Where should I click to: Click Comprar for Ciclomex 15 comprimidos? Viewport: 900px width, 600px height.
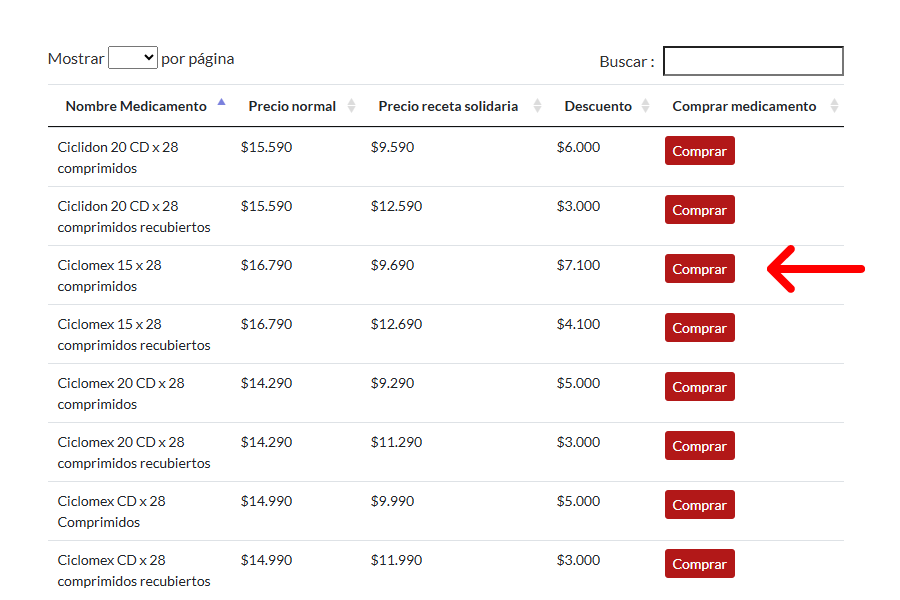(x=700, y=269)
